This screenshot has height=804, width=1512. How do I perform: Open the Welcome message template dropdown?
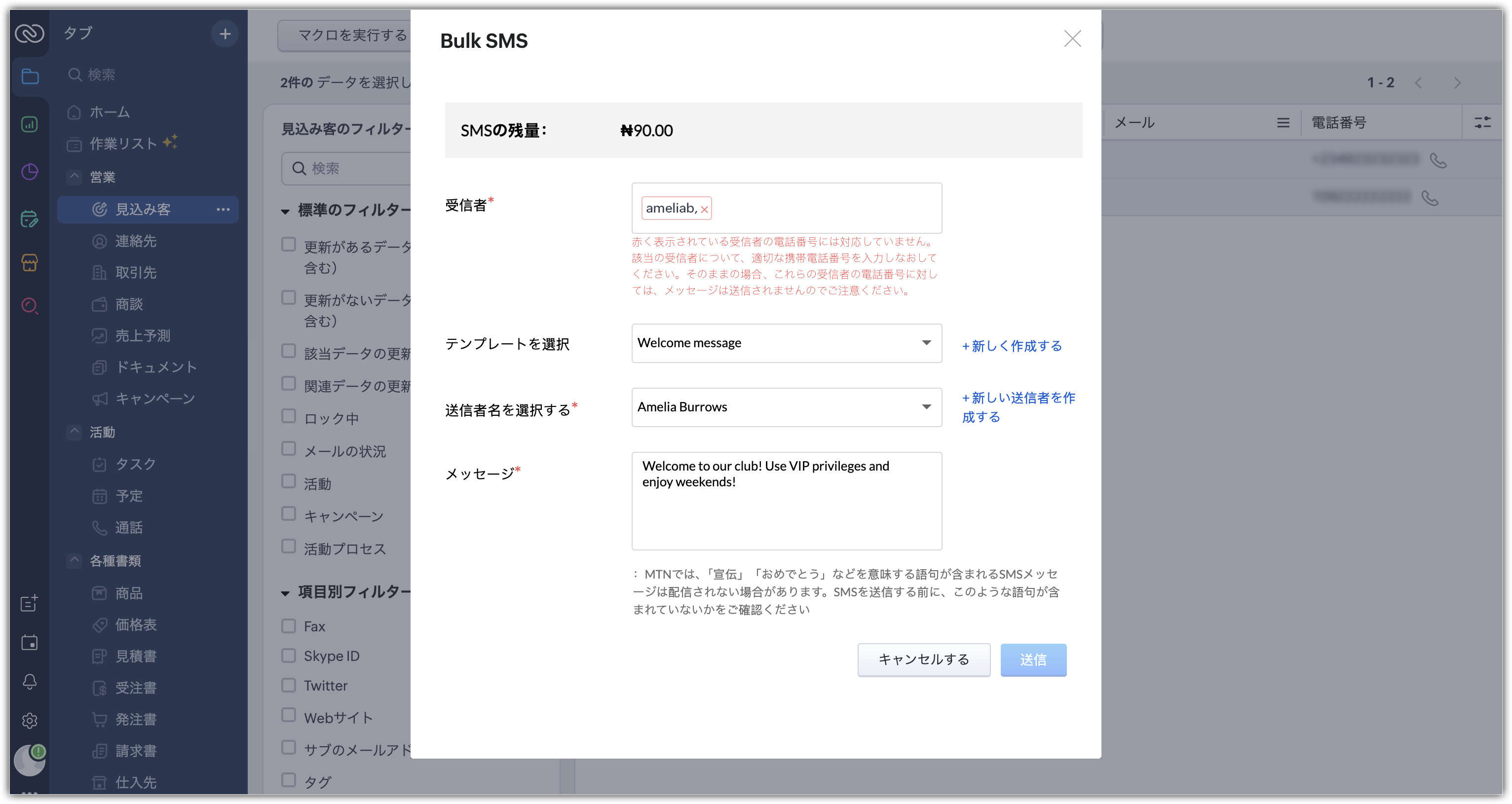pyautogui.click(x=786, y=343)
